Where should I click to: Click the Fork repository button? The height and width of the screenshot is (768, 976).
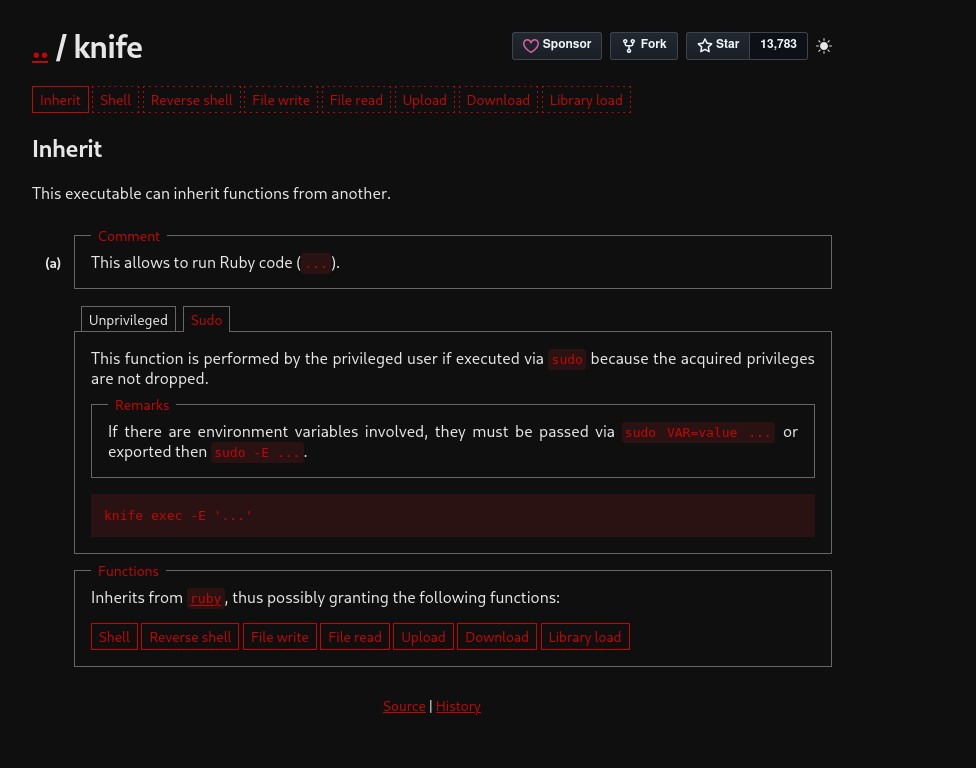pyautogui.click(x=644, y=45)
